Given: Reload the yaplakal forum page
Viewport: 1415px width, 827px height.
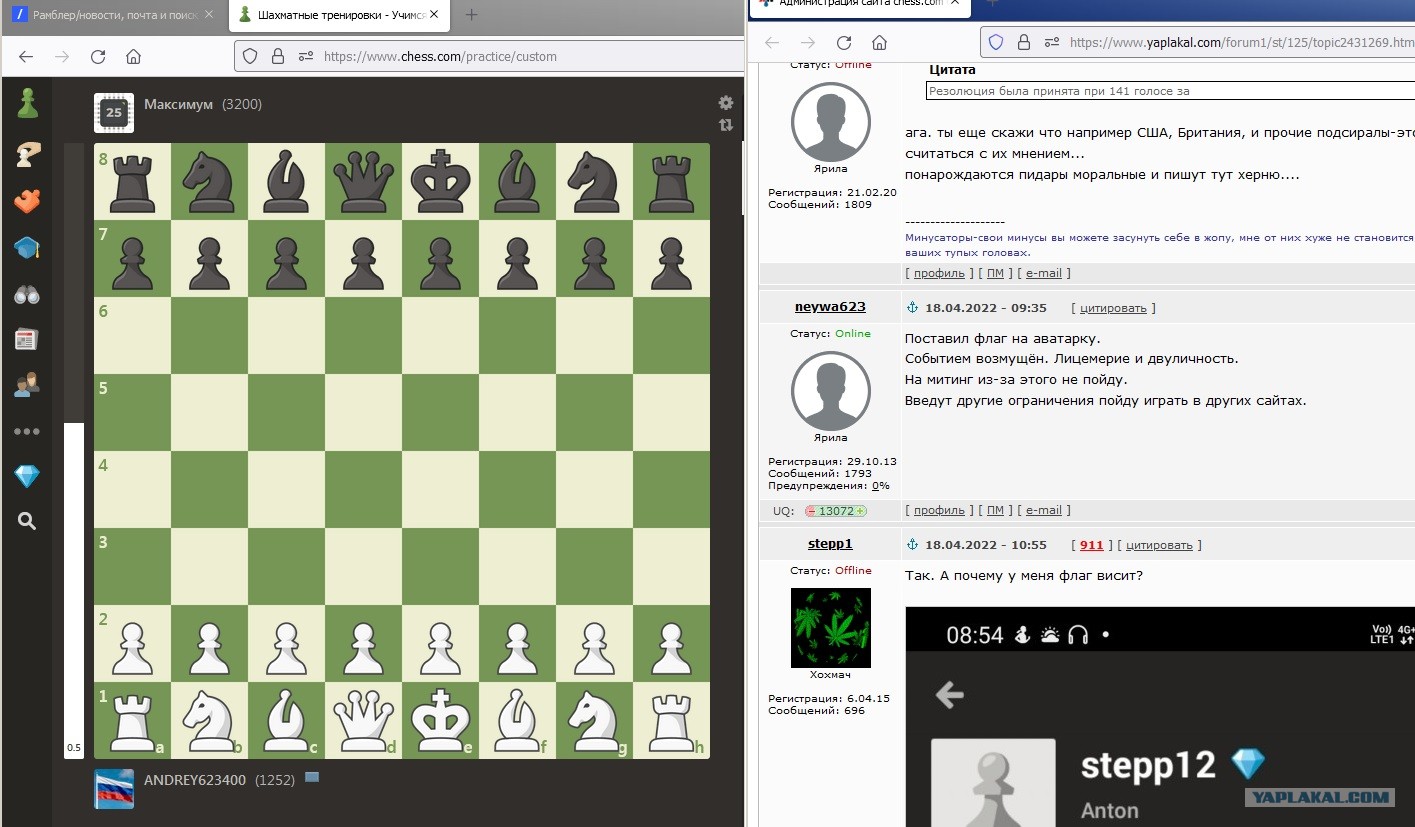Looking at the screenshot, I should click(x=844, y=42).
